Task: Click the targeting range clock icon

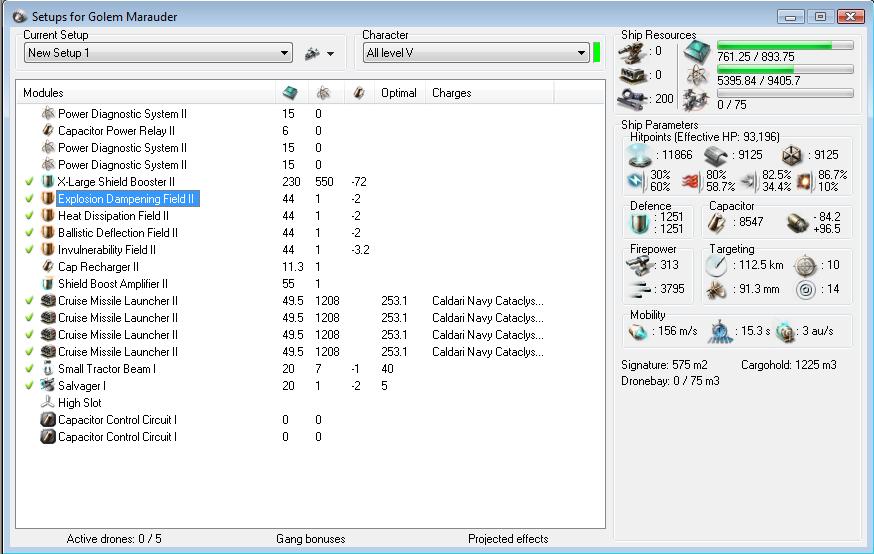Action: click(x=716, y=266)
